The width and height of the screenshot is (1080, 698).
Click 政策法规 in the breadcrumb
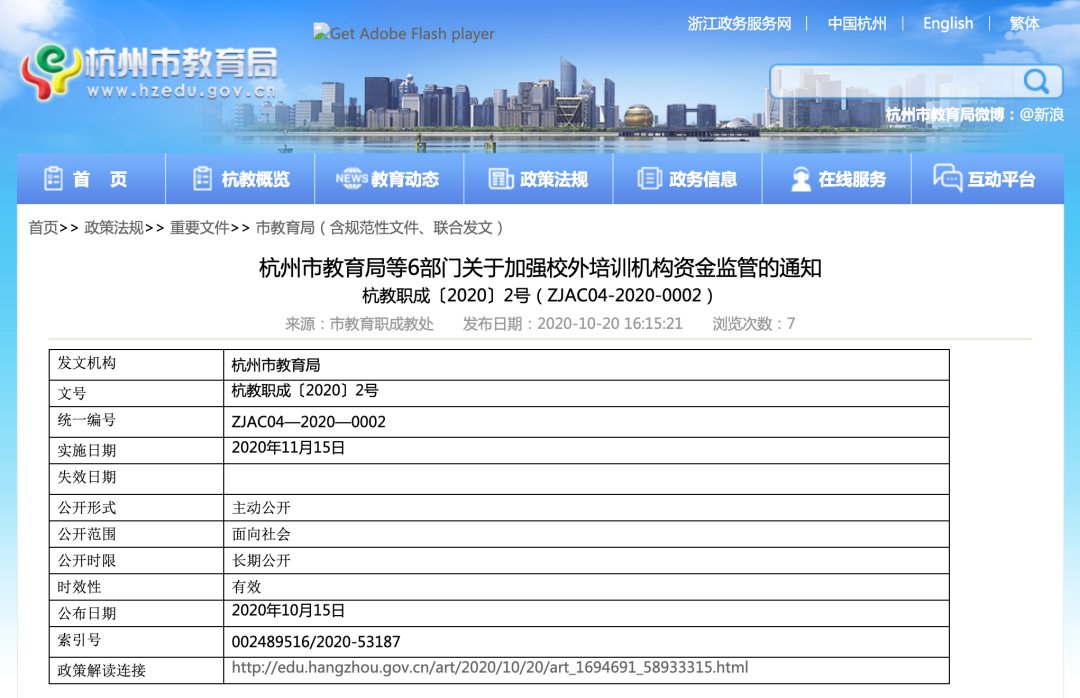pos(114,227)
